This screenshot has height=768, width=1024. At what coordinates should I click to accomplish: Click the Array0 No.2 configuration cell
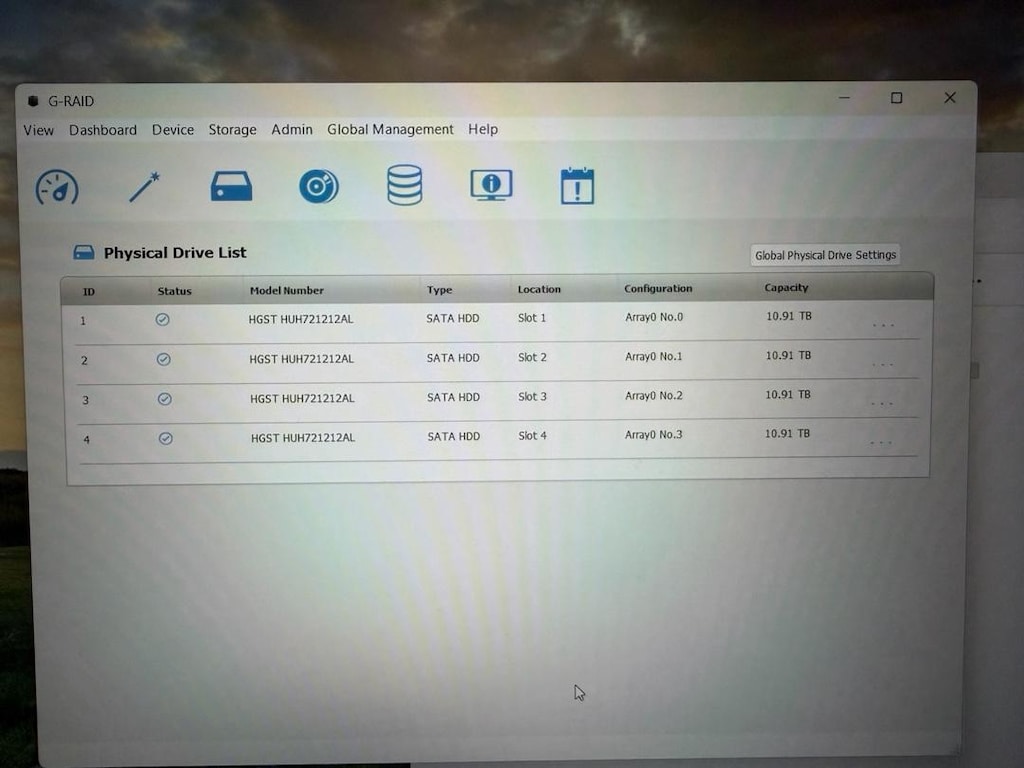654,396
